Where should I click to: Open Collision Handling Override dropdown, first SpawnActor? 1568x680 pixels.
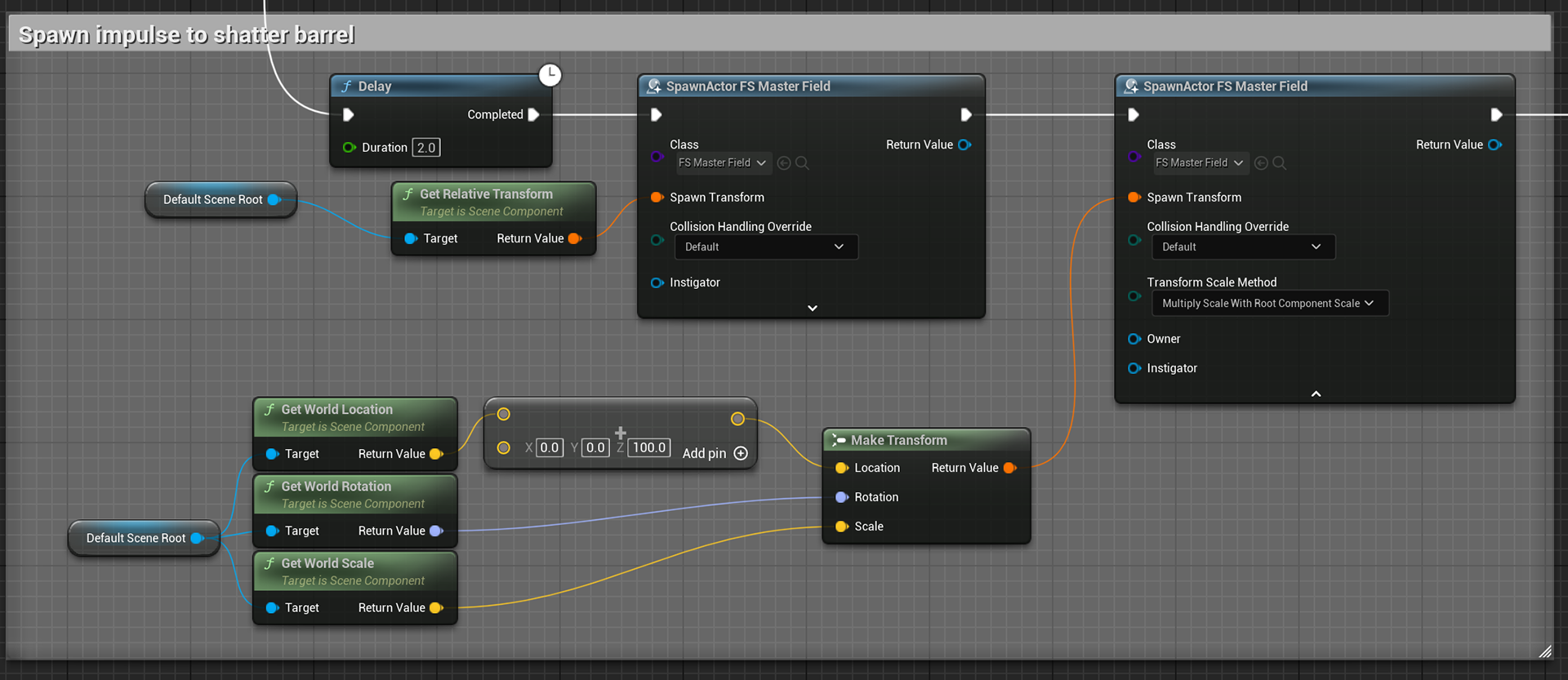click(x=766, y=247)
